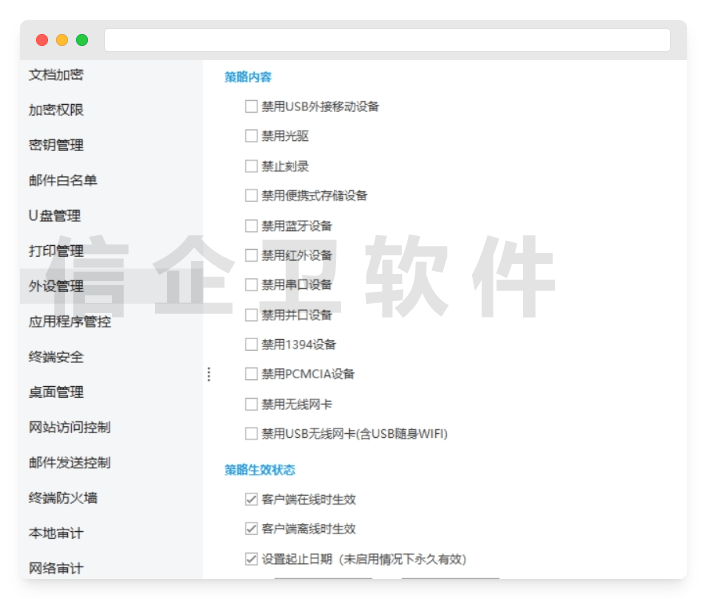Tick the 禁止刻录 checkbox
The height and width of the screenshot is (599, 707).
[251, 166]
